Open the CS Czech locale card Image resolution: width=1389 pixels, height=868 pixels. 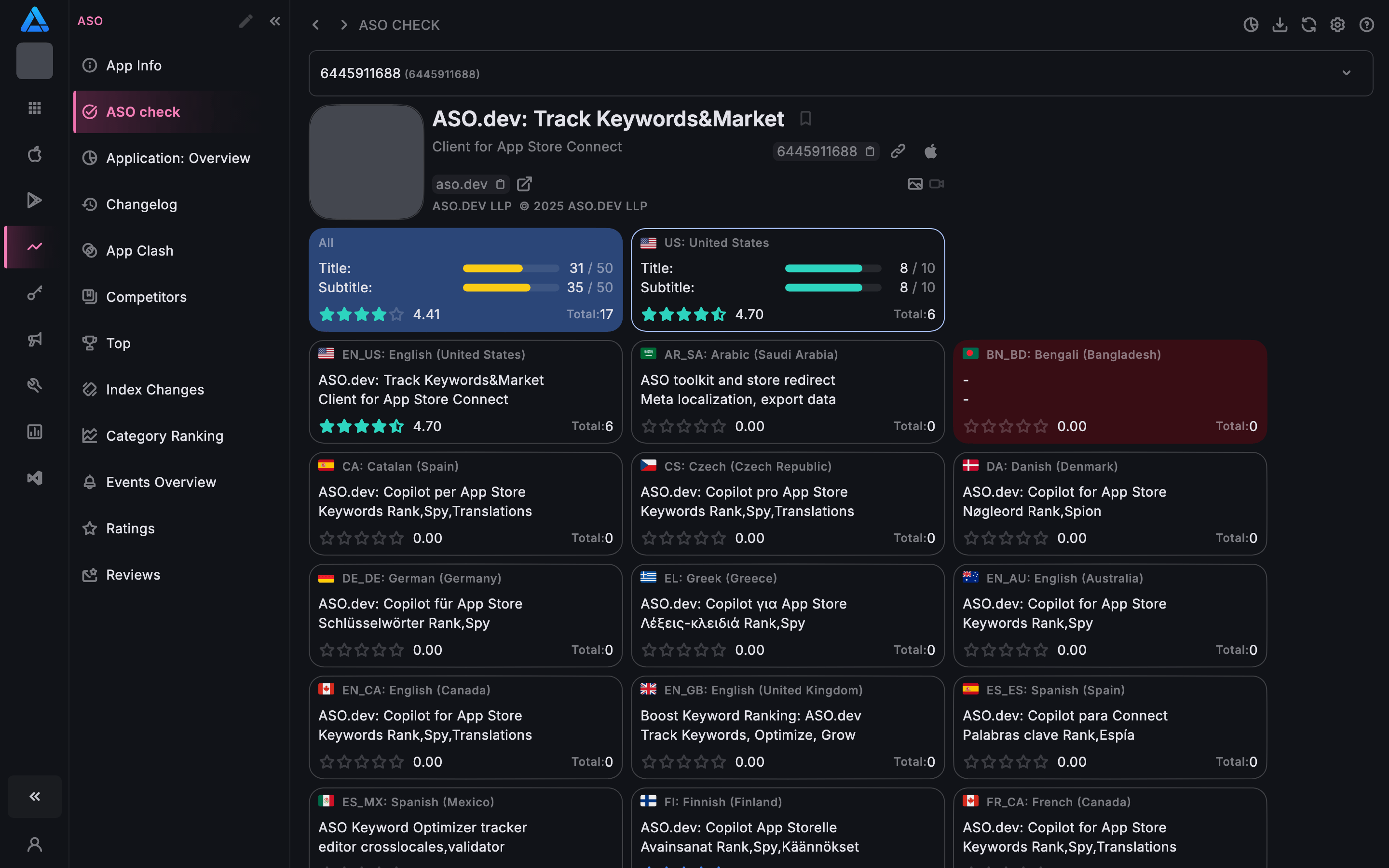[788, 503]
